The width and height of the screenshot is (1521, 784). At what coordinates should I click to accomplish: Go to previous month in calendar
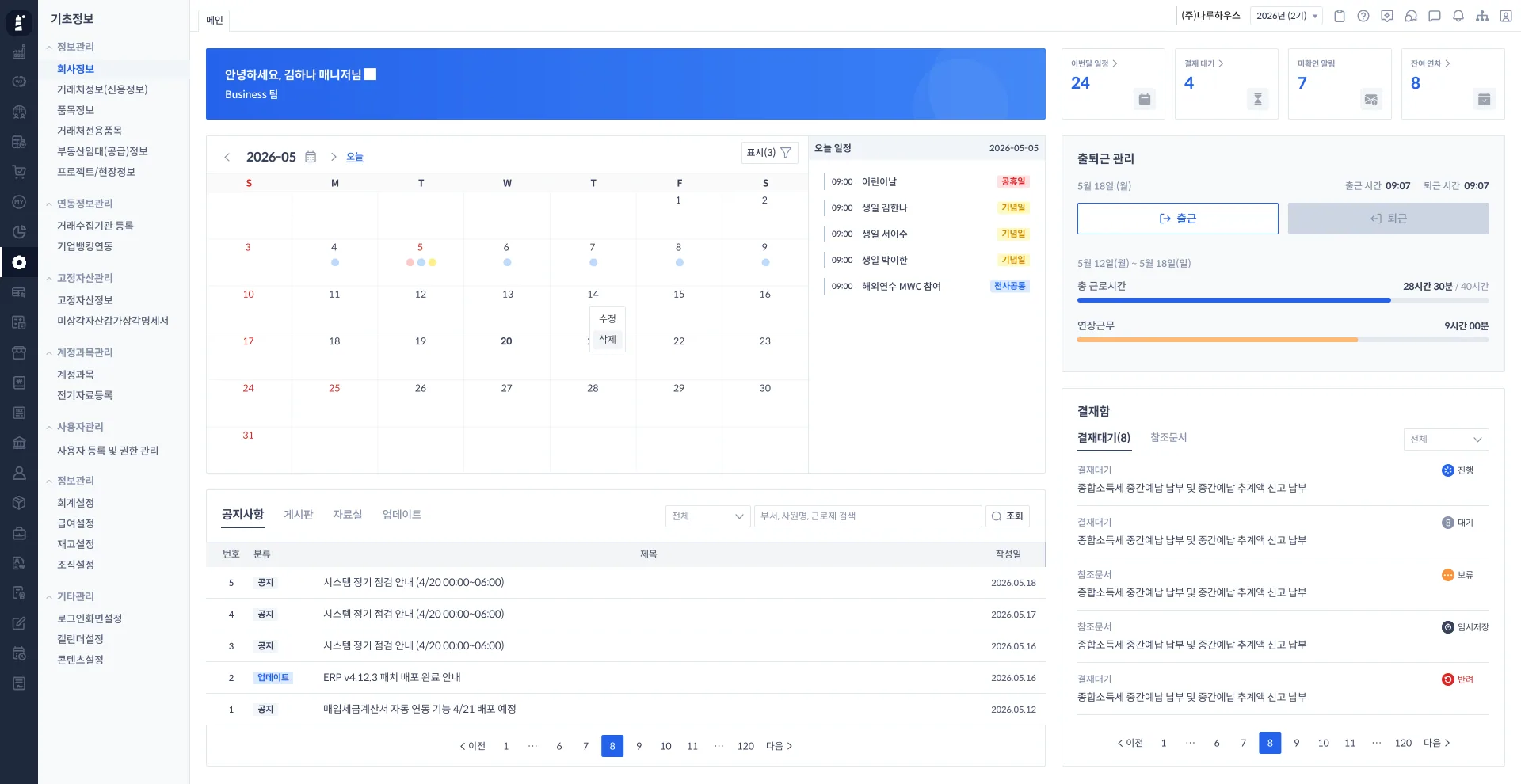[x=227, y=157]
